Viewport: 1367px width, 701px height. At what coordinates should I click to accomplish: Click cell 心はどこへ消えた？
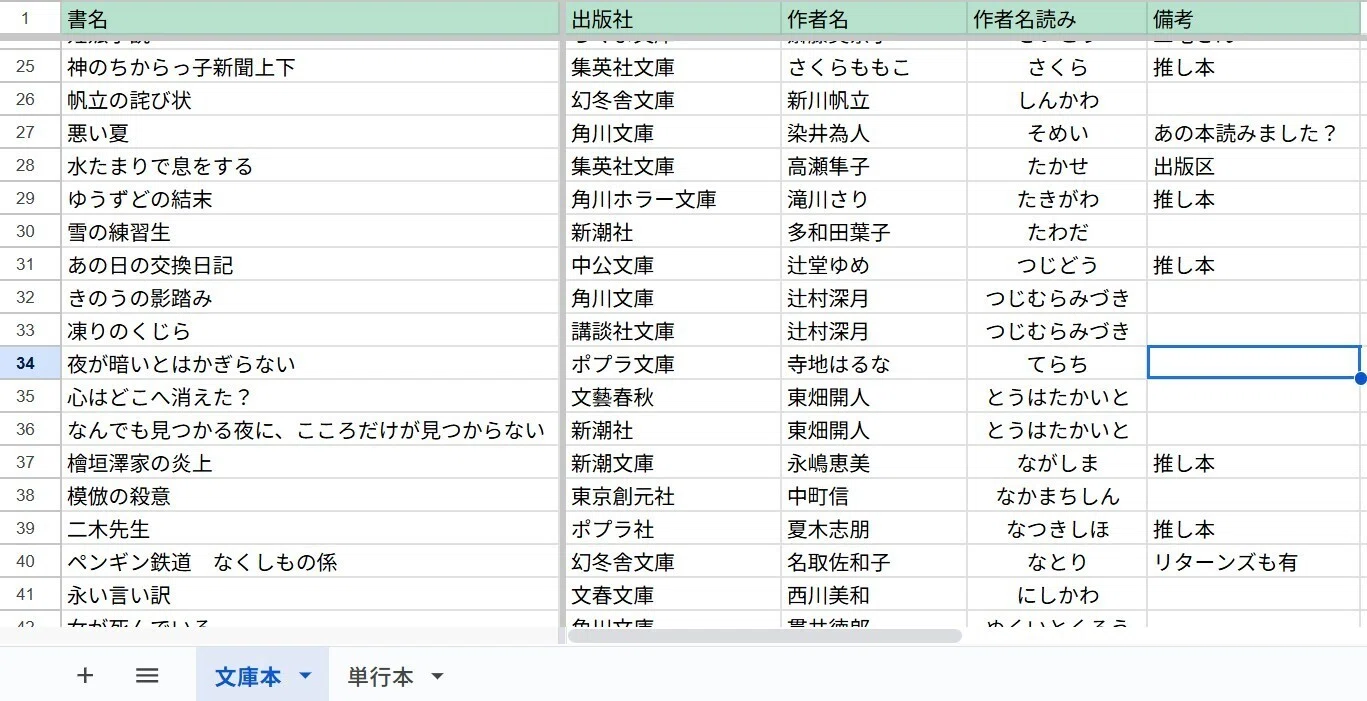(310, 397)
